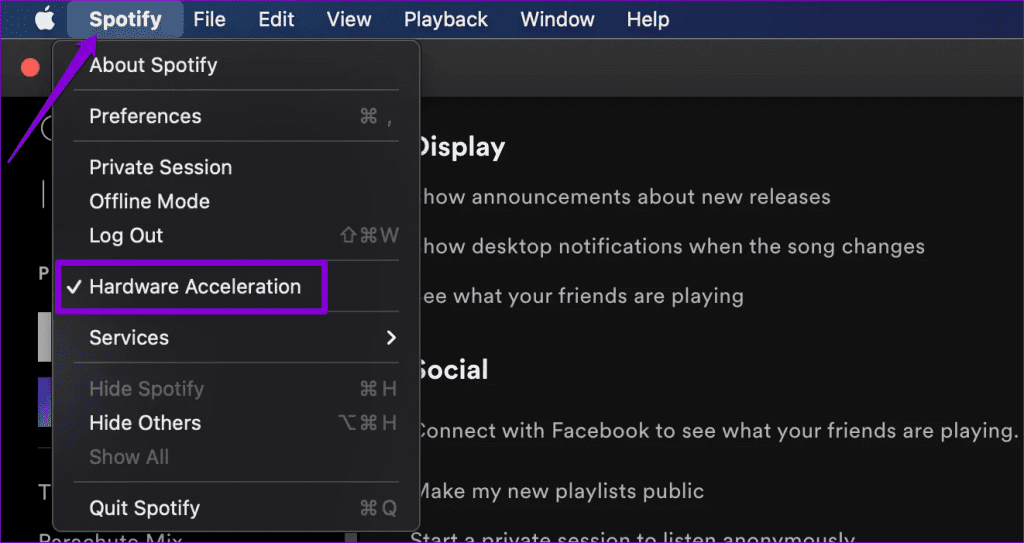Viewport: 1024px width, 543px height.
Task: Open the Help menu
Action: coord(648,20)
